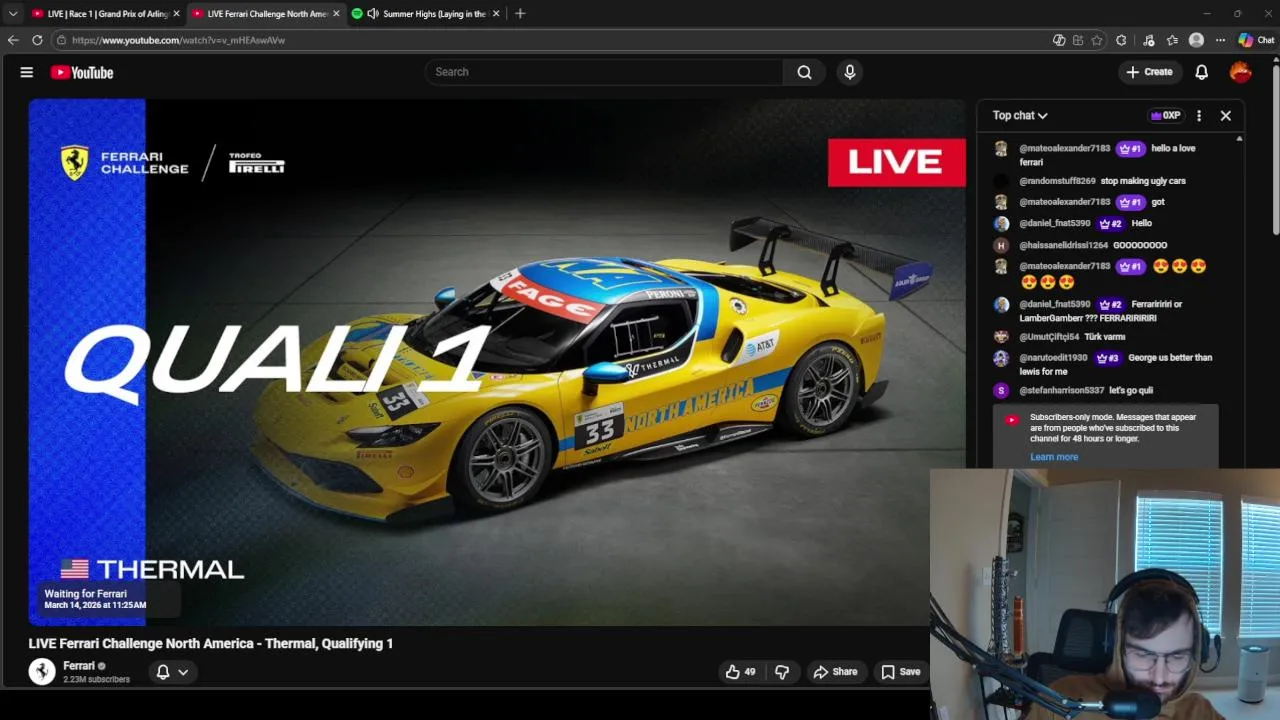Select @UmutÇiftçi54 chat username
The image size is (1280, 720).
coord(1049,337)
